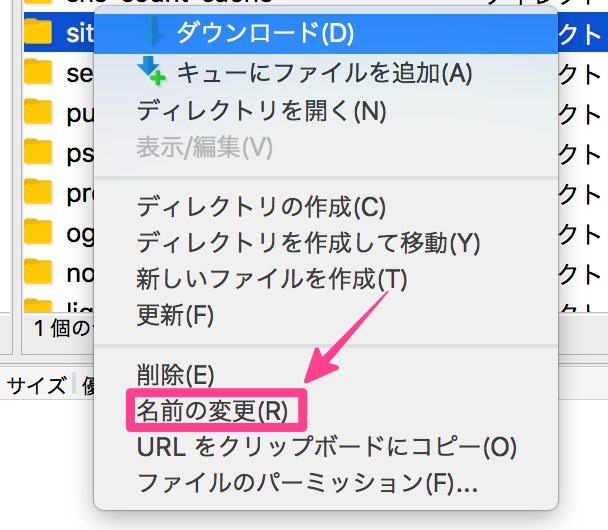Image resolution: width=608 pixels, height=530 pixels.
Task: Click the サイズ column header
Action: (37, 386)
